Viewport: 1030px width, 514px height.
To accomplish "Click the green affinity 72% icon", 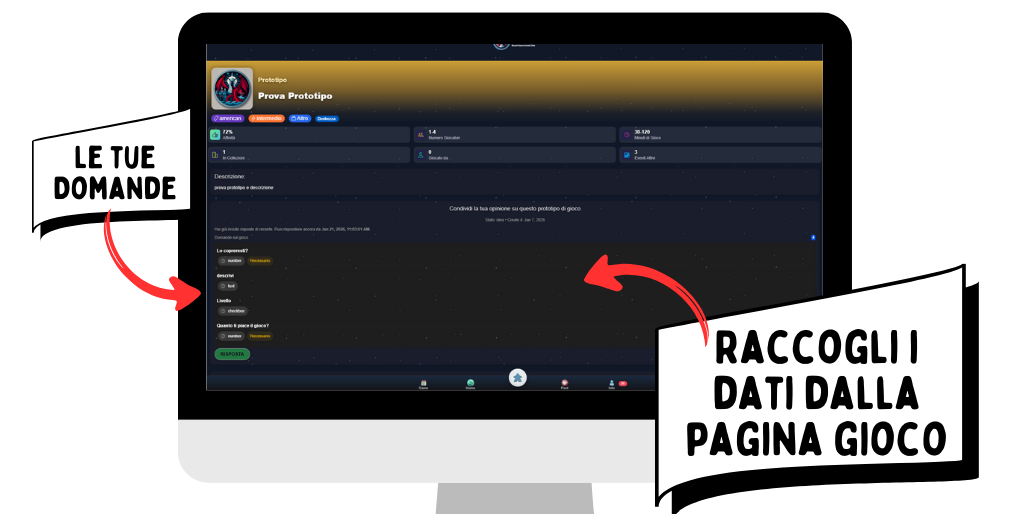I will click(x=215, y=134).
